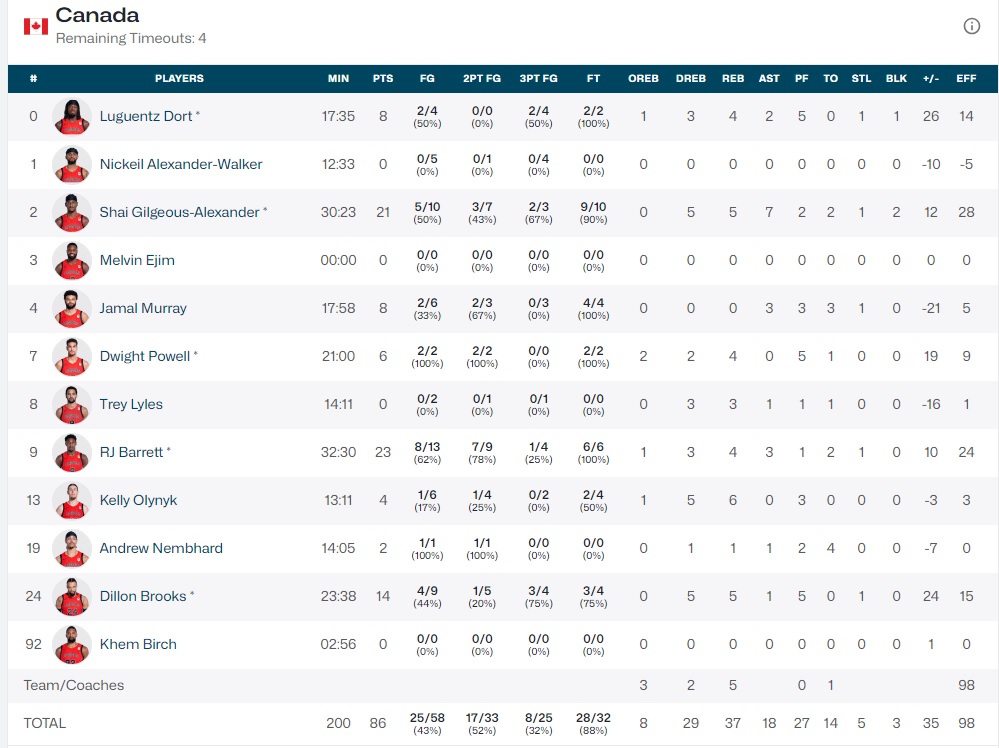Viewport: 999px width, 748px height.
Task: Click the PLAYERS column header
Action: [179, 78]
